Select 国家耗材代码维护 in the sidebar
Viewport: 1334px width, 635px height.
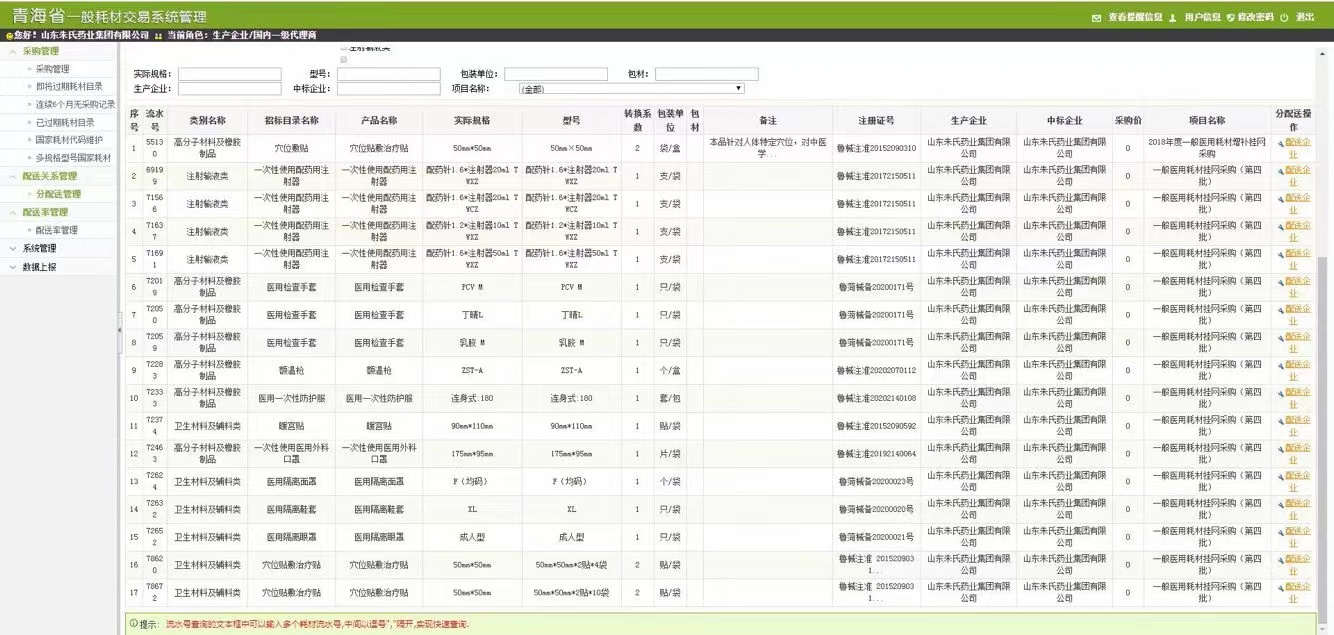69,140
